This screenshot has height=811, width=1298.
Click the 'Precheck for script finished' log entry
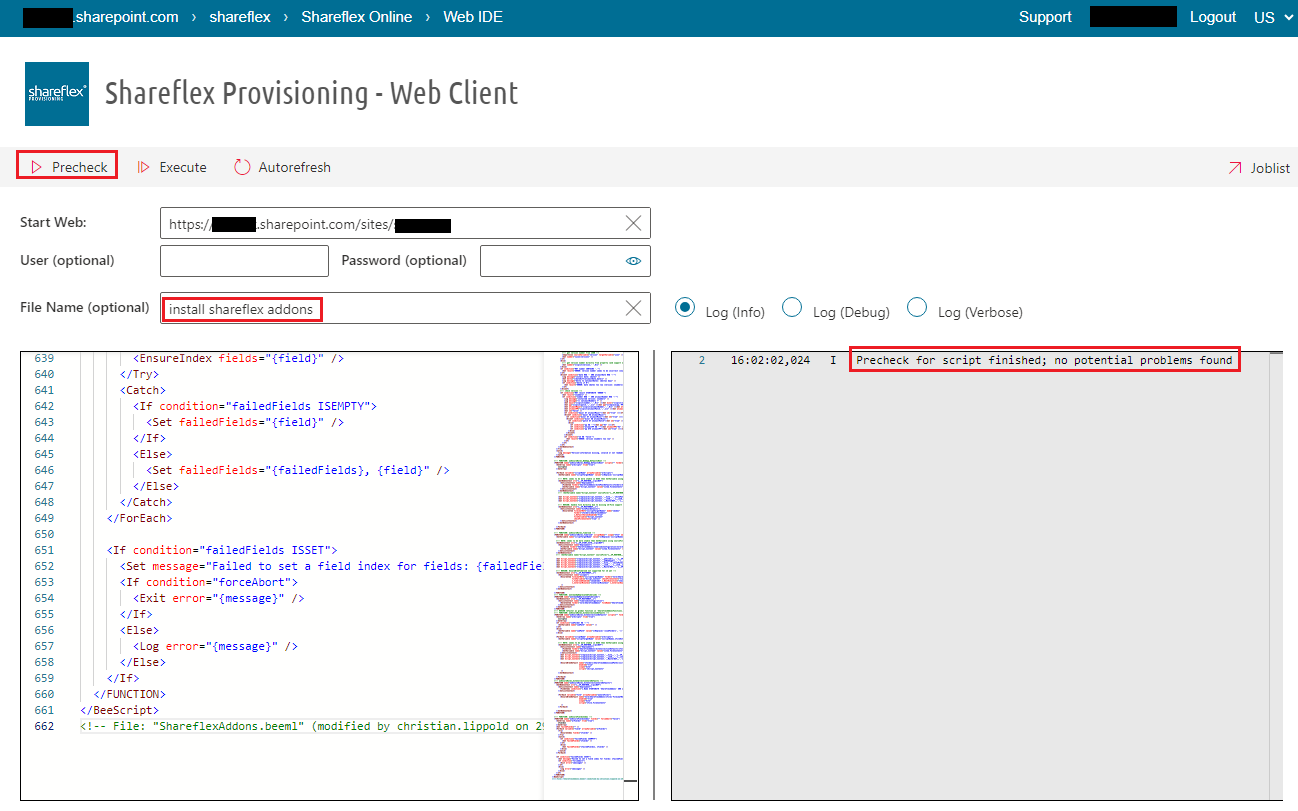[1044, 360]
